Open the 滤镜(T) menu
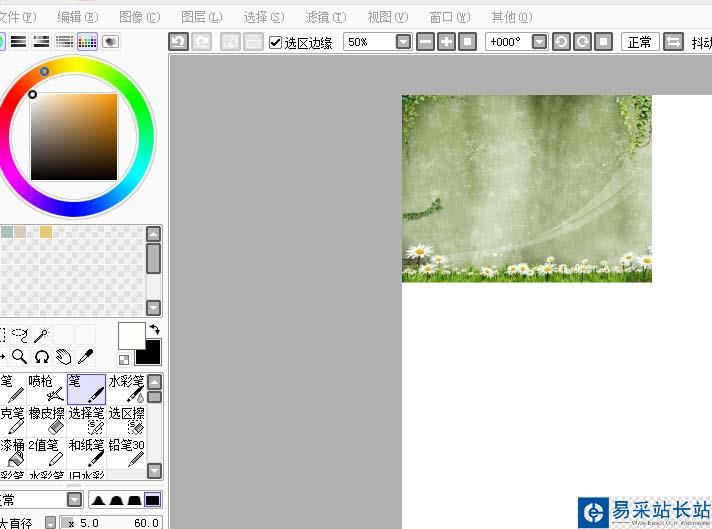Image resolution: width=712 pixels, height=529 pixels. pyautogui.click(x=326, y=17)
